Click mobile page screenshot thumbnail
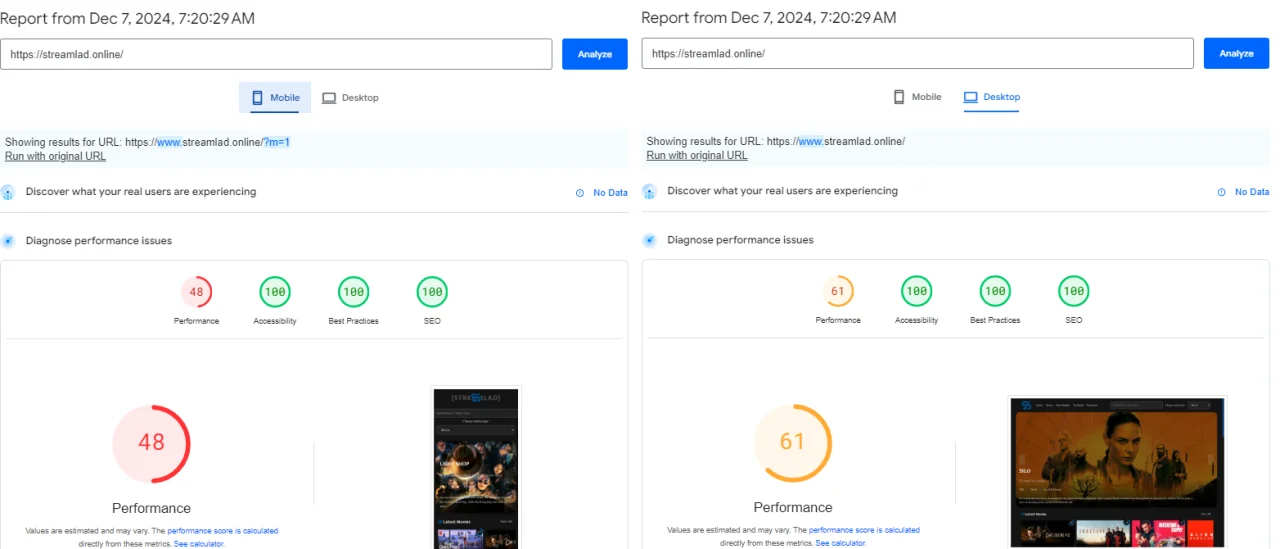Screen dimensions: 1280x549 [477, 468]
